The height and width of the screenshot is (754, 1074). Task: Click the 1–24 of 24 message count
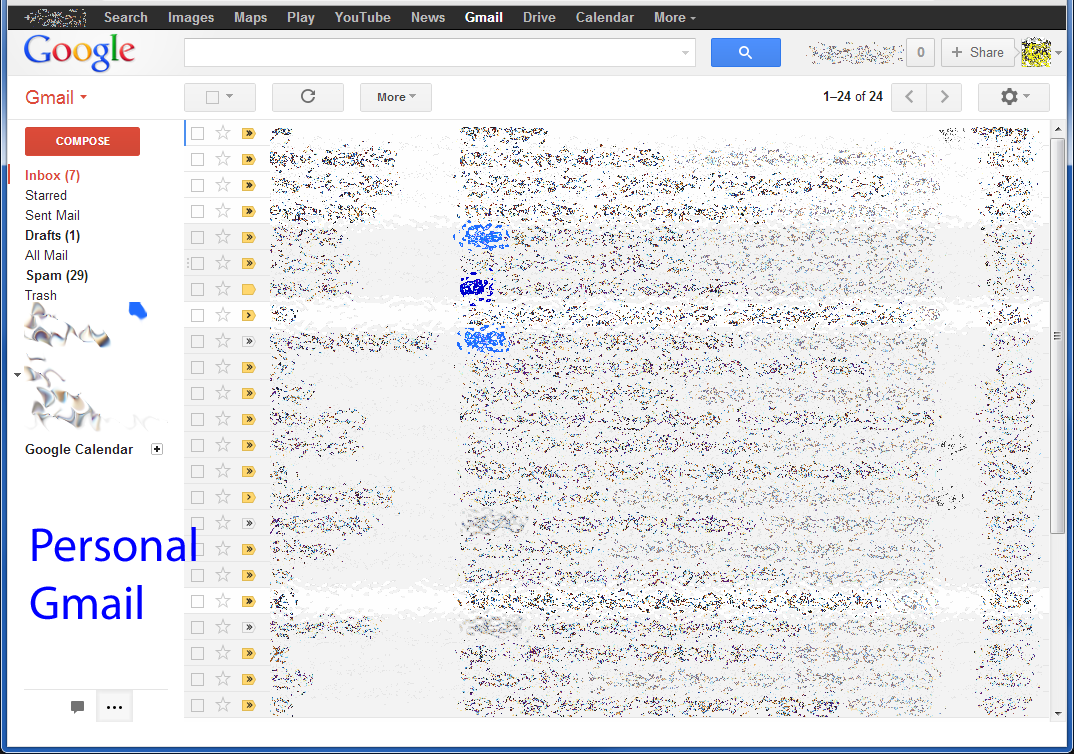(x=853, y=97)
